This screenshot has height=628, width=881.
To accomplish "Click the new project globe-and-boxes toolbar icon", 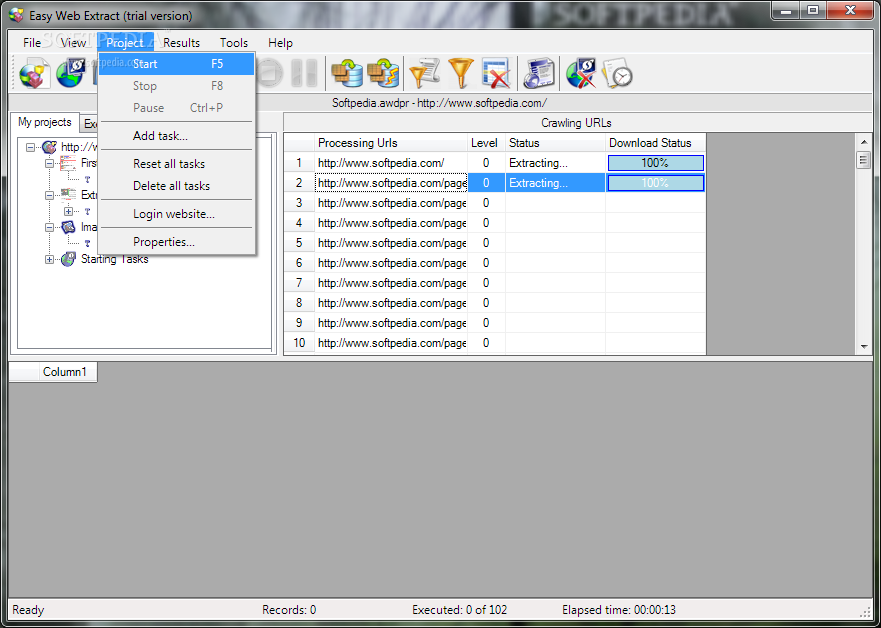I will pos(35,74).
